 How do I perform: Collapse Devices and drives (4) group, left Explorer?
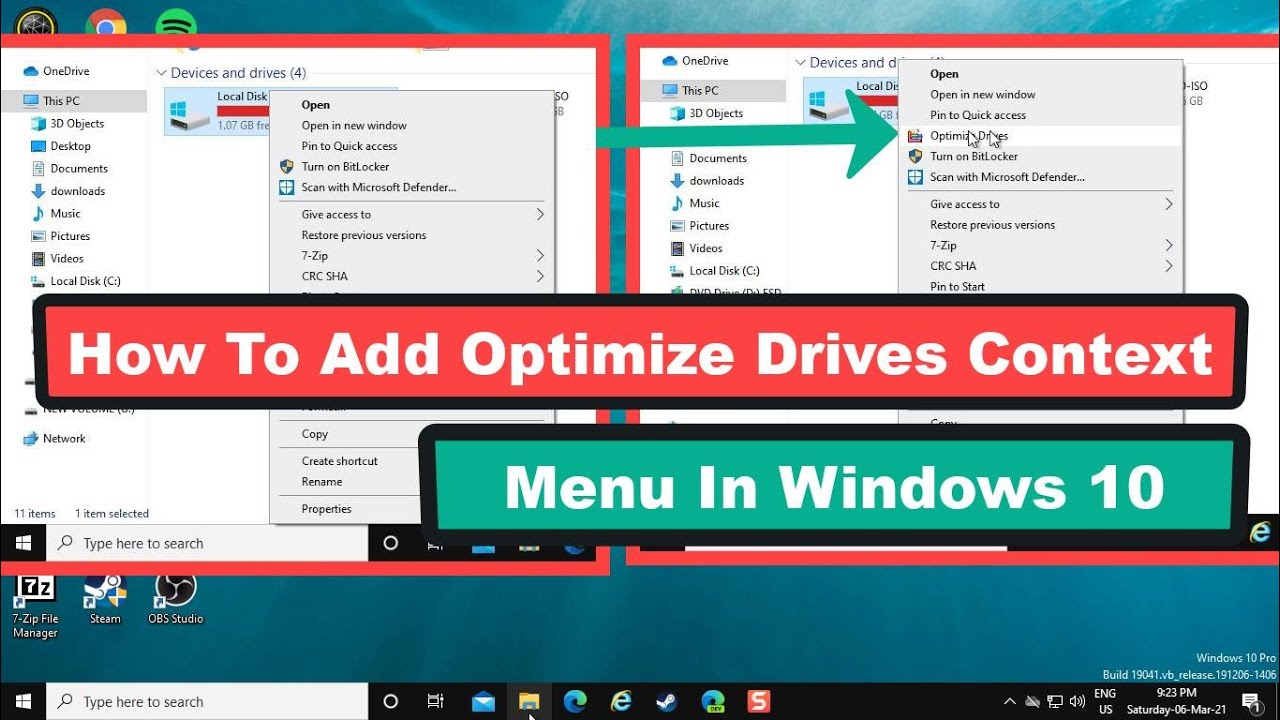tap(161, 73)
